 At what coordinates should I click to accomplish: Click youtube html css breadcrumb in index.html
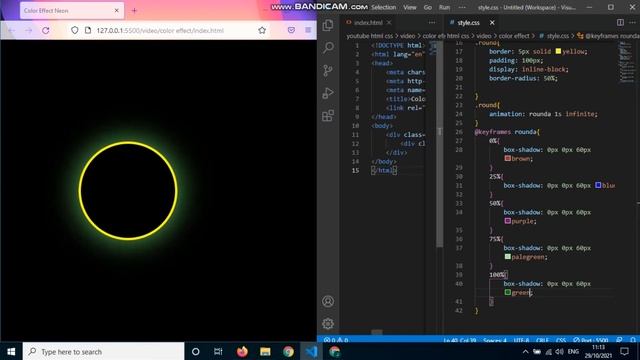point(370,36)
